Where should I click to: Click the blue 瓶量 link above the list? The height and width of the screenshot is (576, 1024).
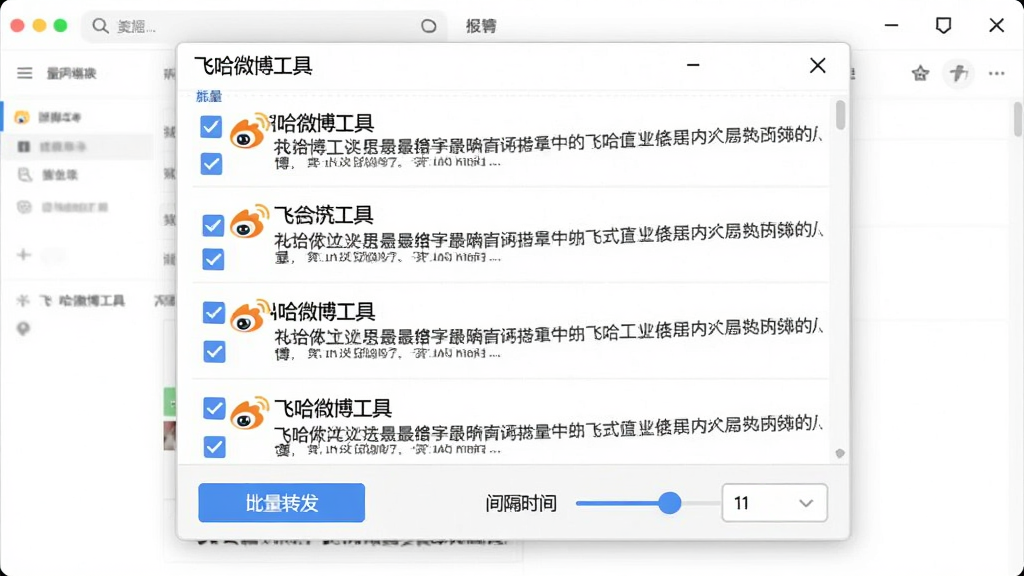click(x=209, y=96)
